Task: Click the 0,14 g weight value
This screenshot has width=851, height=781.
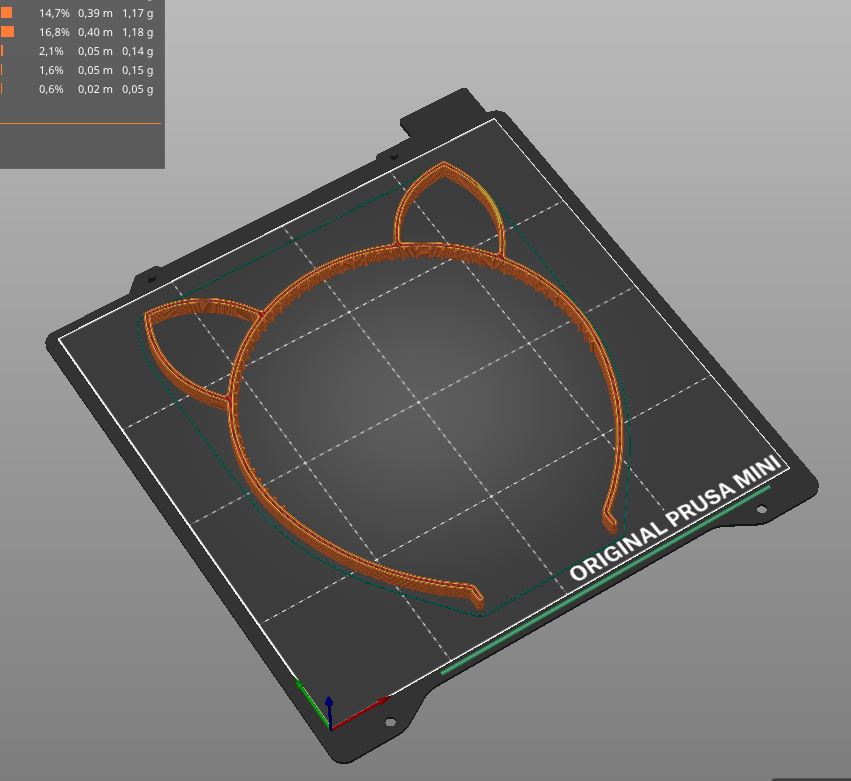Action: (x=138, y=51)
